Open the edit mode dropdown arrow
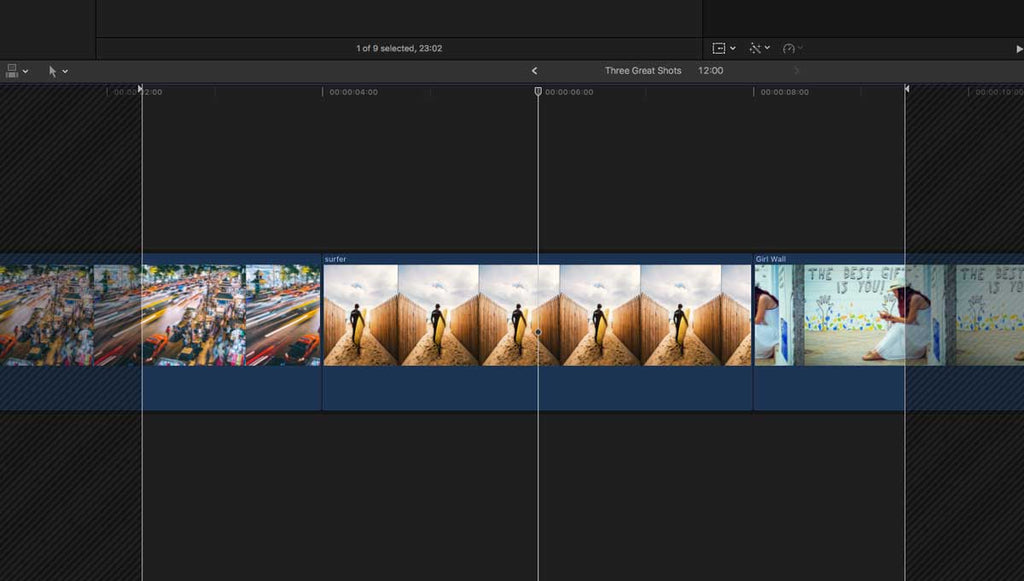This screenshot has height=581, width=1024. [x=26, y=72]
